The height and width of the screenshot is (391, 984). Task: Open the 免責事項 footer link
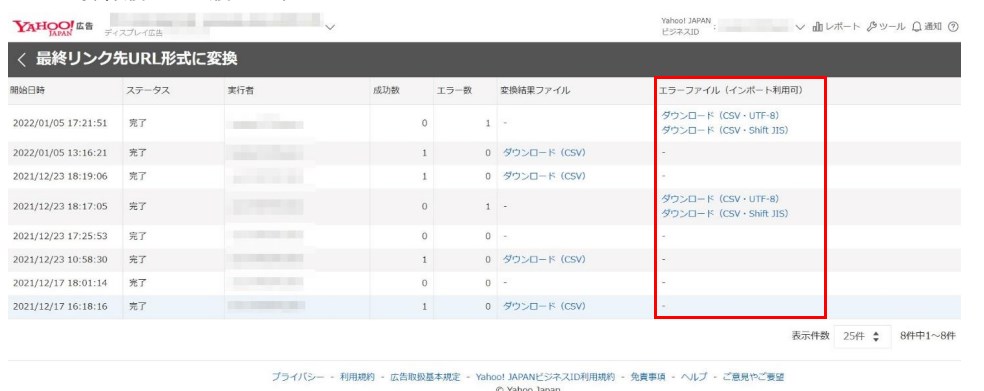coord(648,377)
